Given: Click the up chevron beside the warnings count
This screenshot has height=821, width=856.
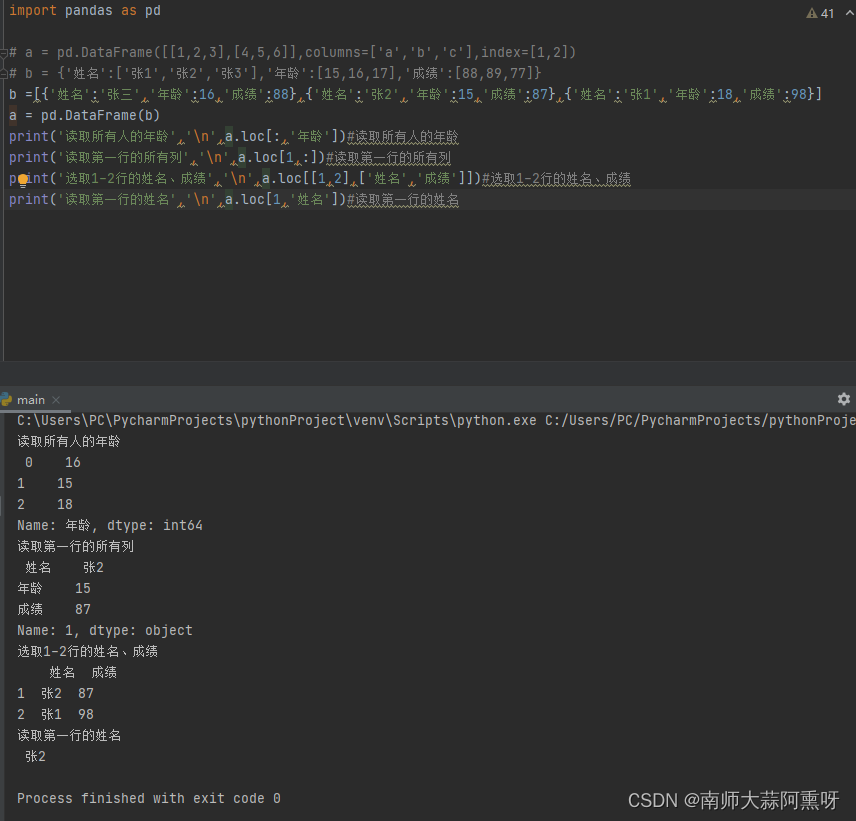Looking at the screenshot, I should [849, 13].
